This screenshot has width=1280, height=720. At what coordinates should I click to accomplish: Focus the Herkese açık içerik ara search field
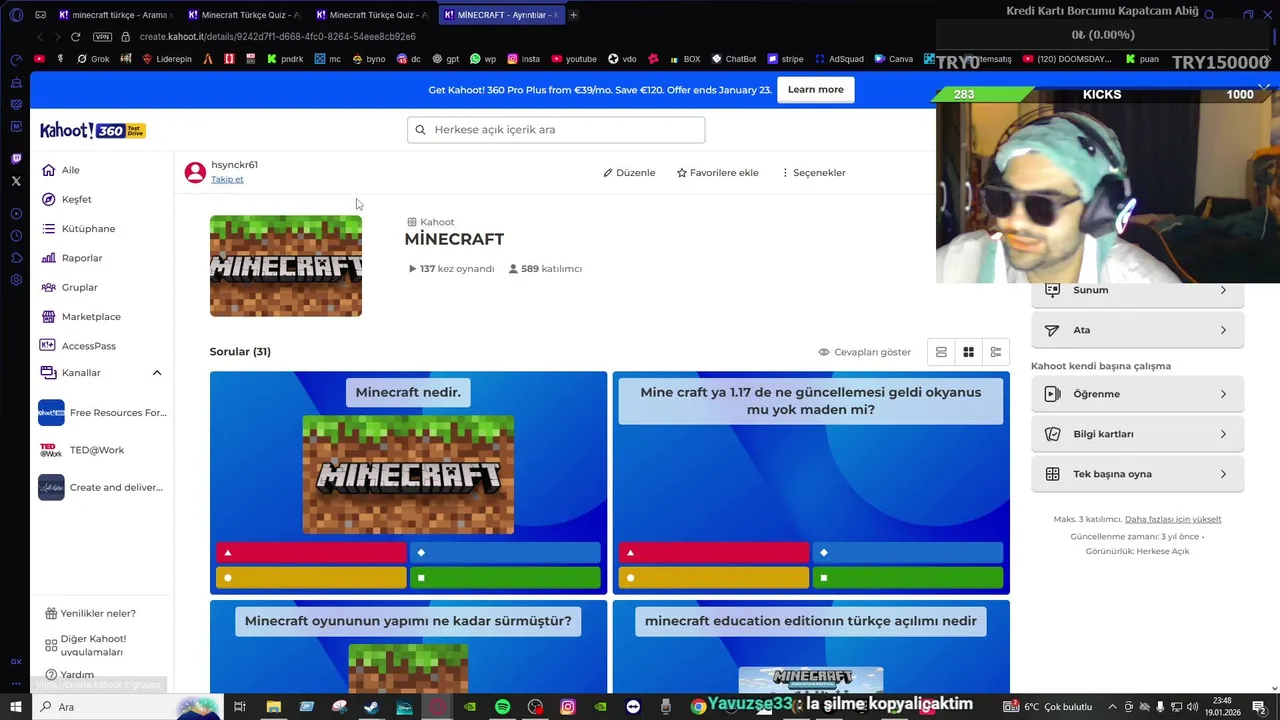click(x=556, y=130)
